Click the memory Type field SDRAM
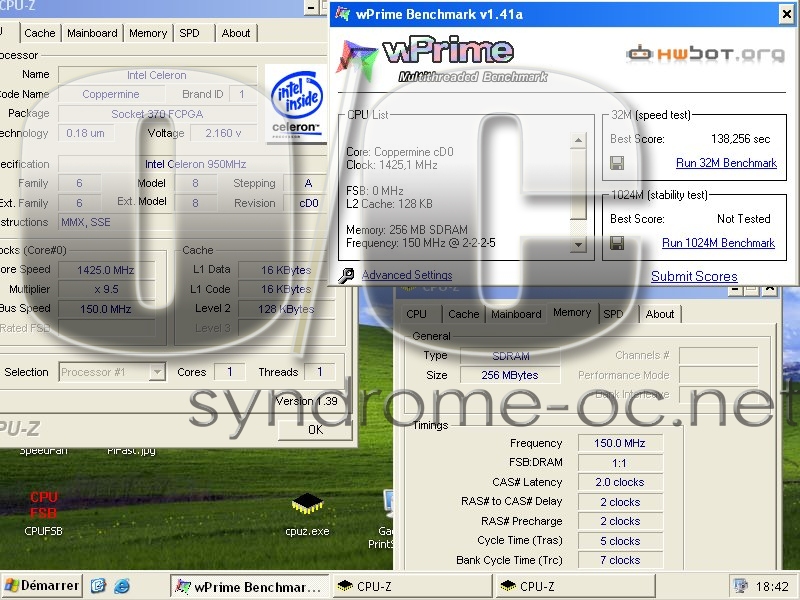 510,356
